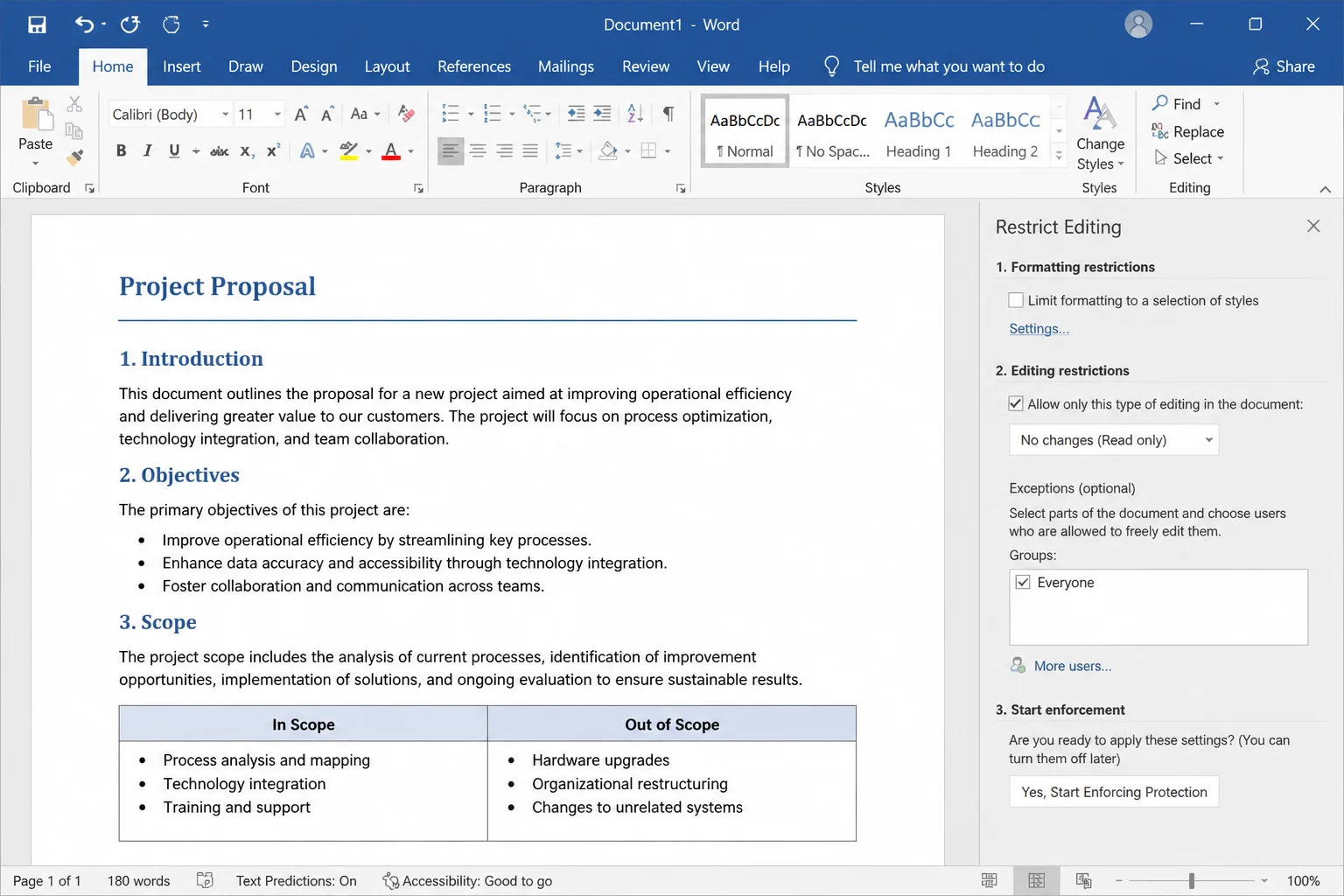Redo the last action
Image resolution: width=1344 pixels, height=896 pixels.
[130, 24]
